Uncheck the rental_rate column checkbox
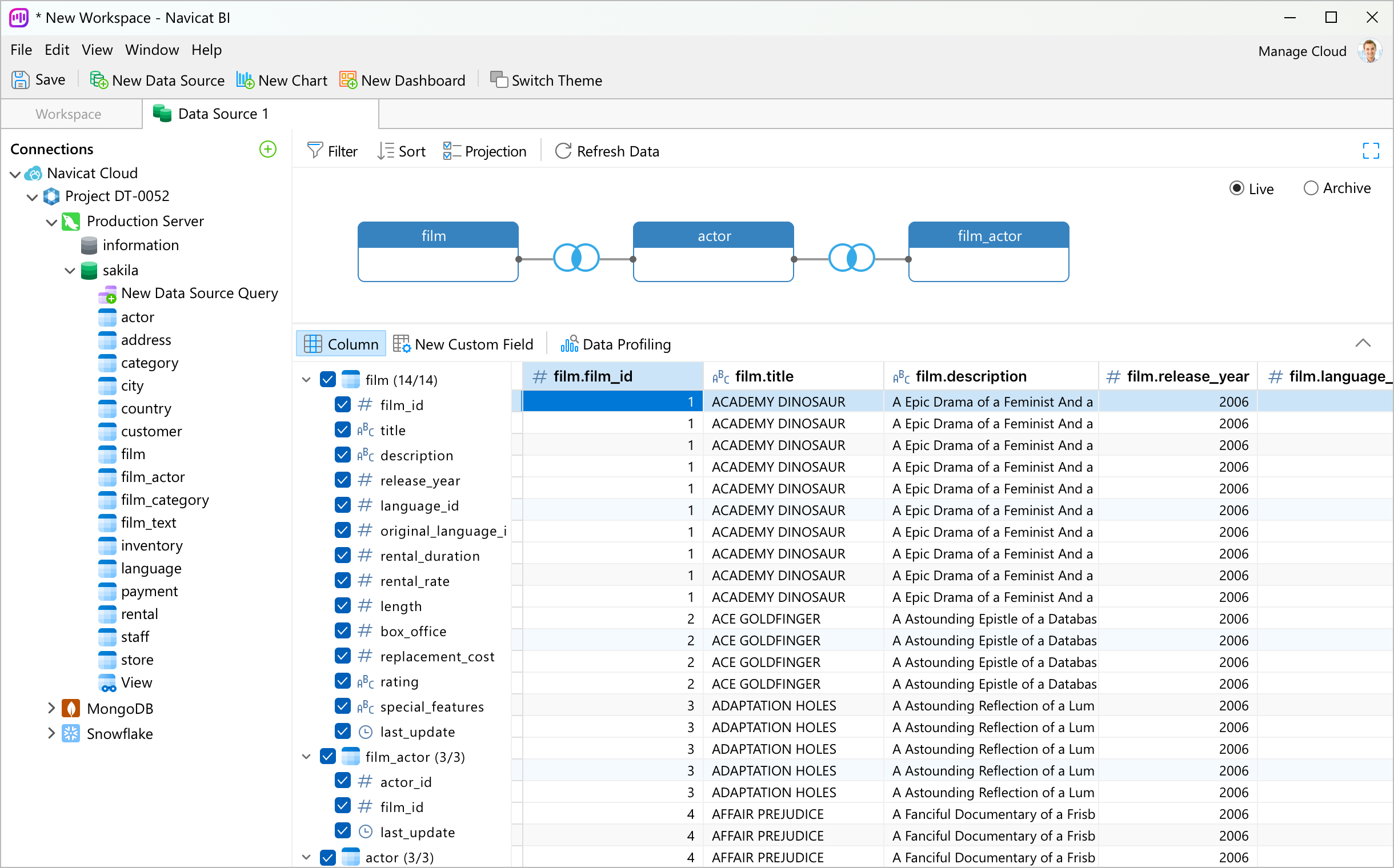 pos(343,580)
